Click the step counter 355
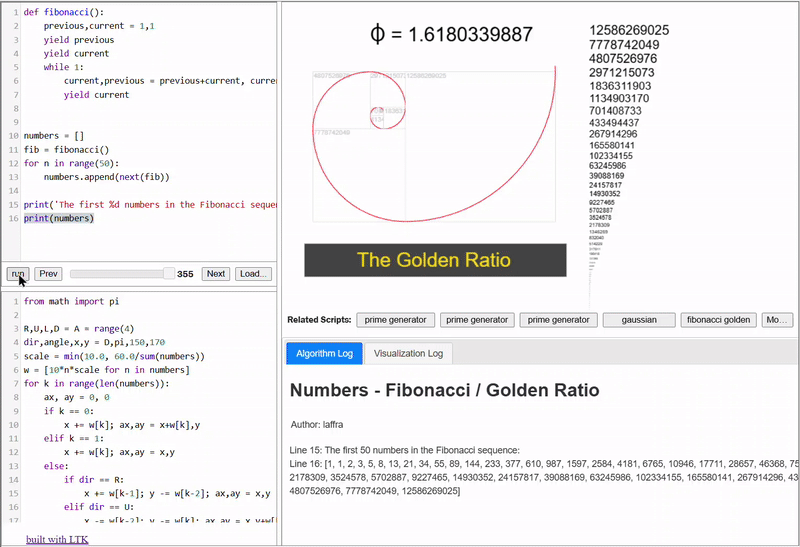The width and height of the screenshot is (800, 547). point(185,273)
